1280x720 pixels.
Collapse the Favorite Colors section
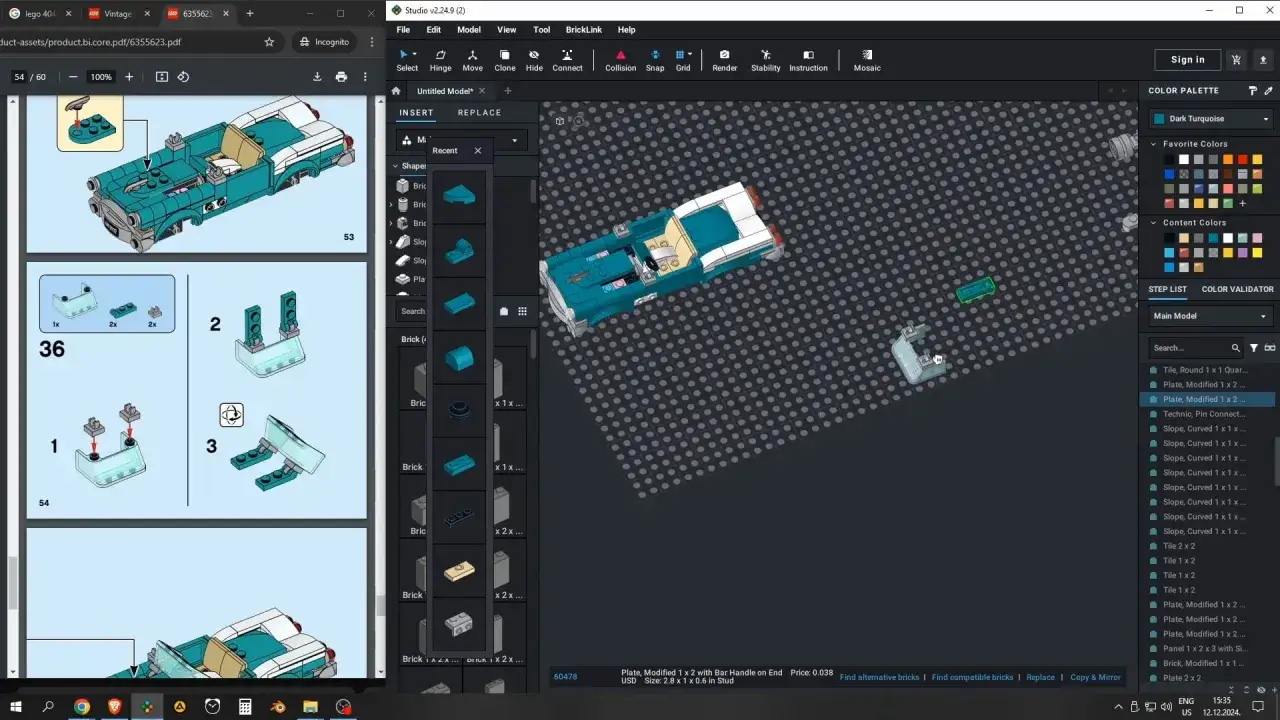(1153, 144)
